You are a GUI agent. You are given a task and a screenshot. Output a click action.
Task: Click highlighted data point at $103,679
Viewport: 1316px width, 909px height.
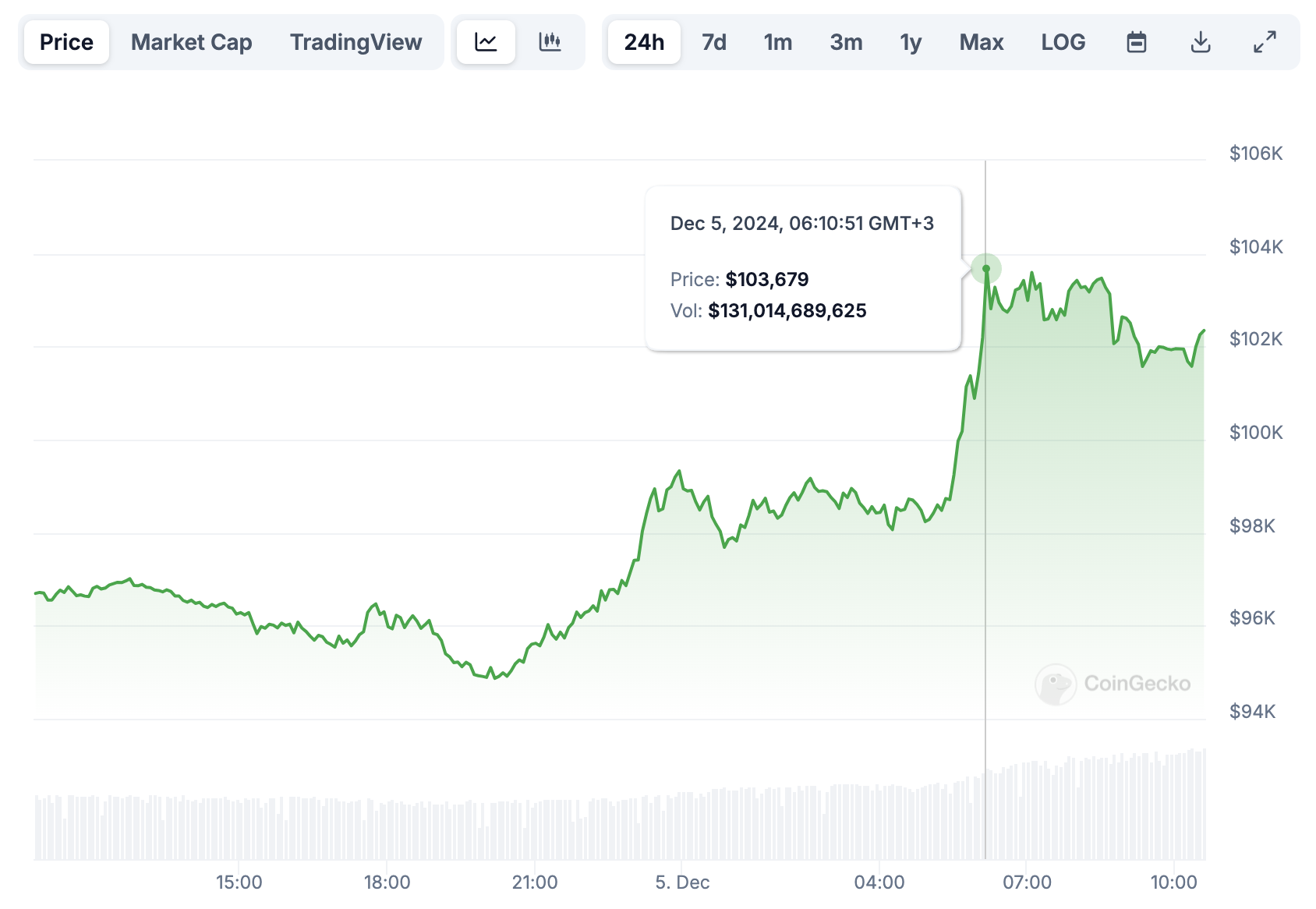pos(986,269)
